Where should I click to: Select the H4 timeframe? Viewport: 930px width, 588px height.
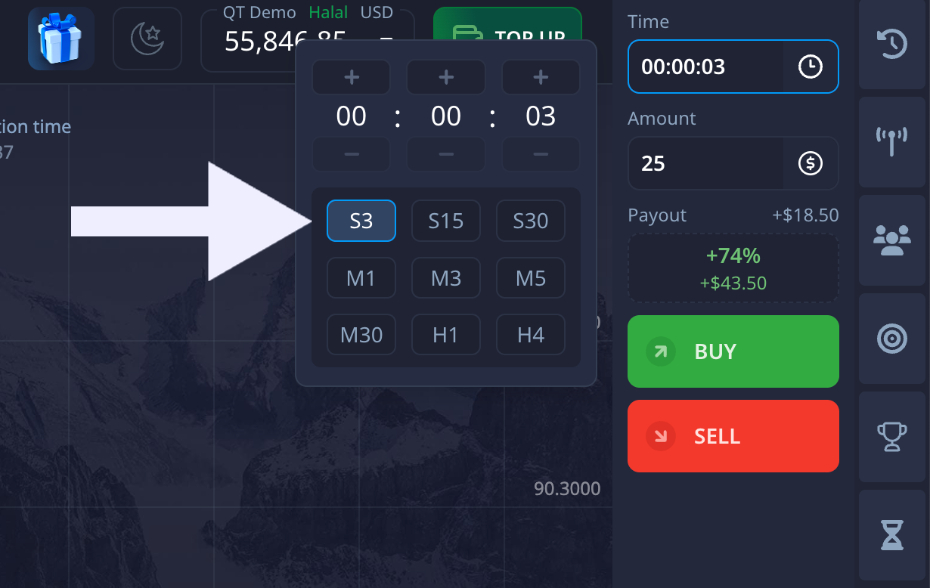(x=531, y=335)
